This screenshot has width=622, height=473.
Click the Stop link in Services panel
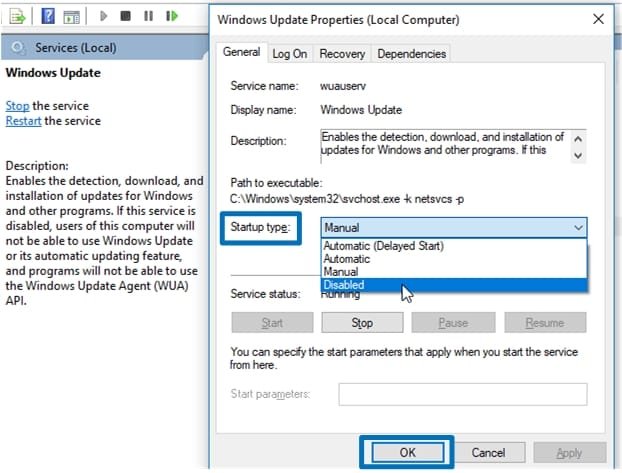coord(17,106)
